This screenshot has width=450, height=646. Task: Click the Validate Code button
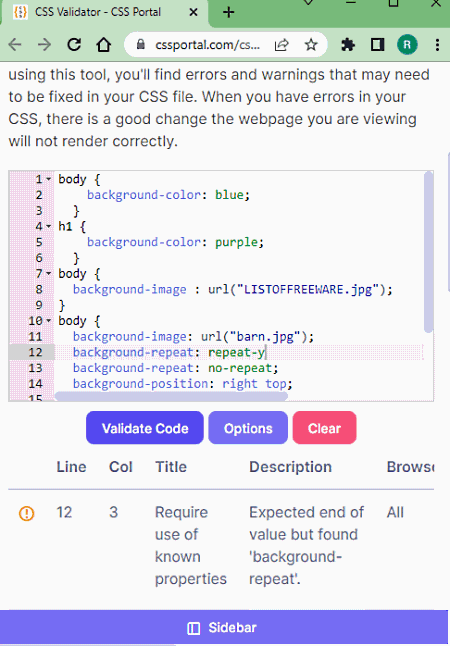(145, 428)
